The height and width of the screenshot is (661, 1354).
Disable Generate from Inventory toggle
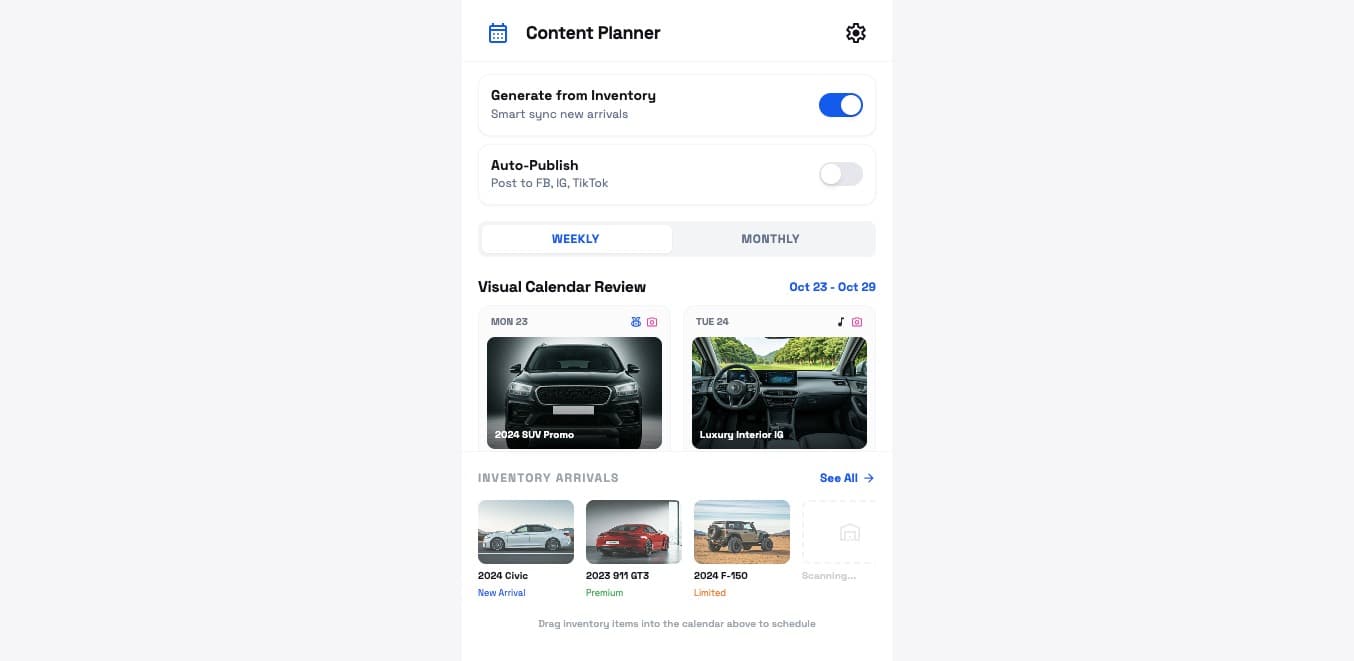tap(840, 105)
